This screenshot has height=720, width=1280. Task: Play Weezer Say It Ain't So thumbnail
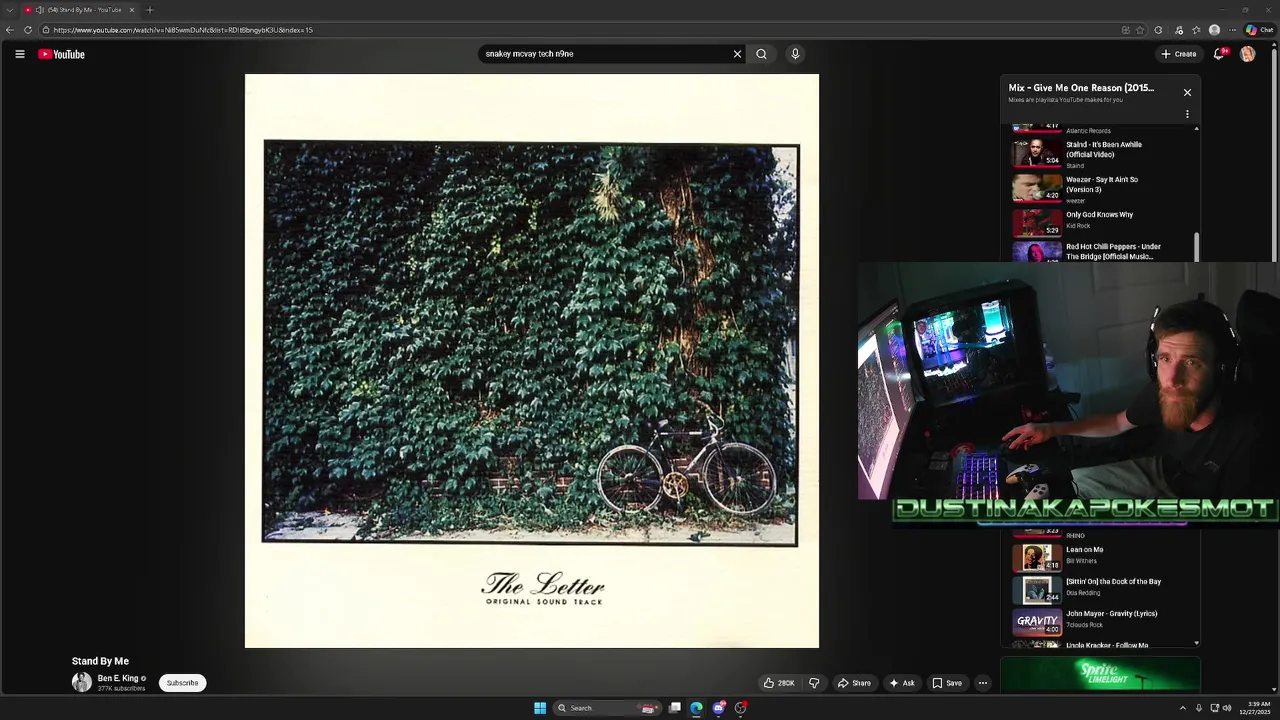pos(1037,188)
